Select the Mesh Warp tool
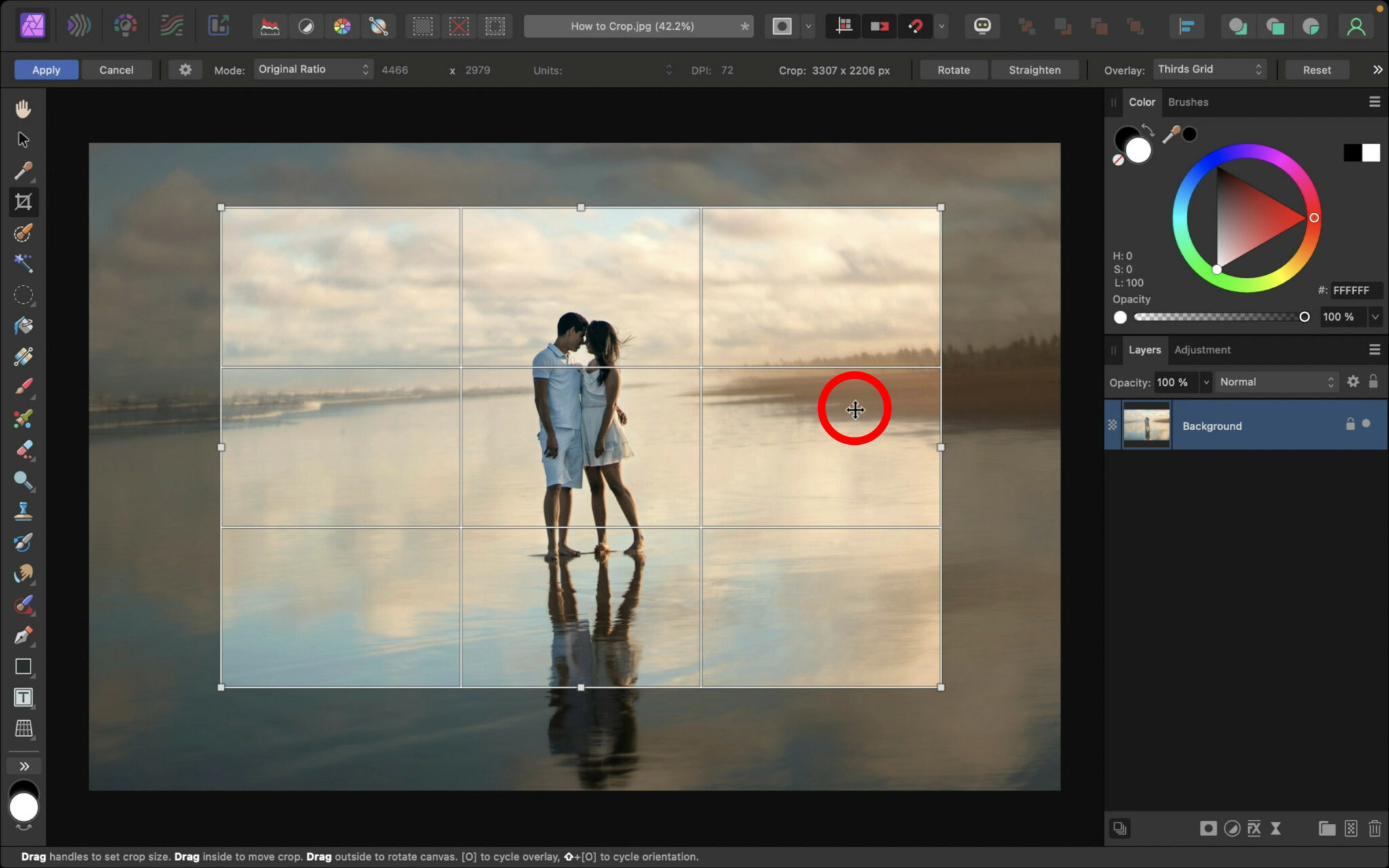Viewport: 1389px width, 868px height. pos(23,728)
